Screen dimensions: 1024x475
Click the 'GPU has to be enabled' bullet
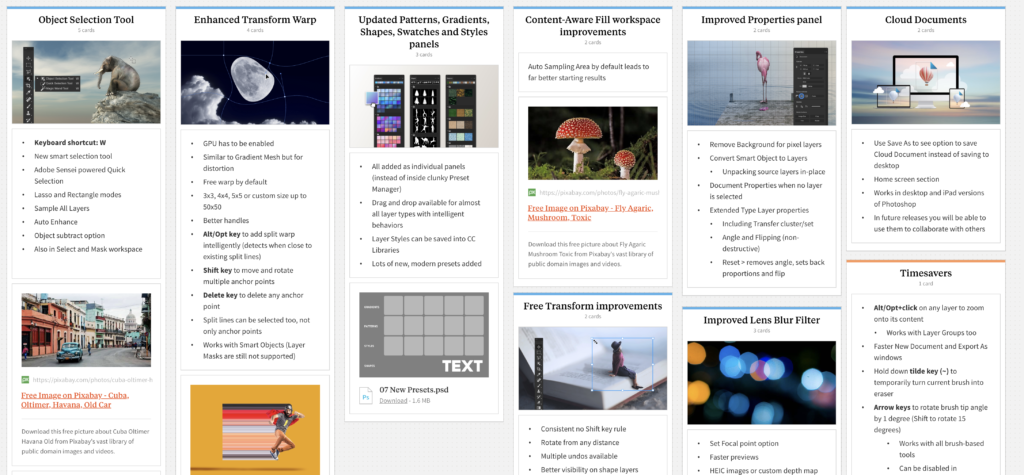[238, 143]
